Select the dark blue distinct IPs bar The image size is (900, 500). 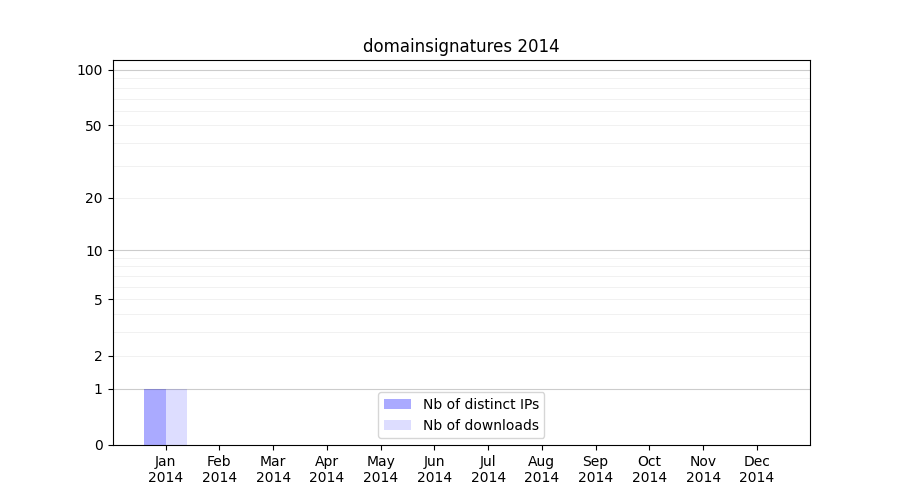pos(155,417)
